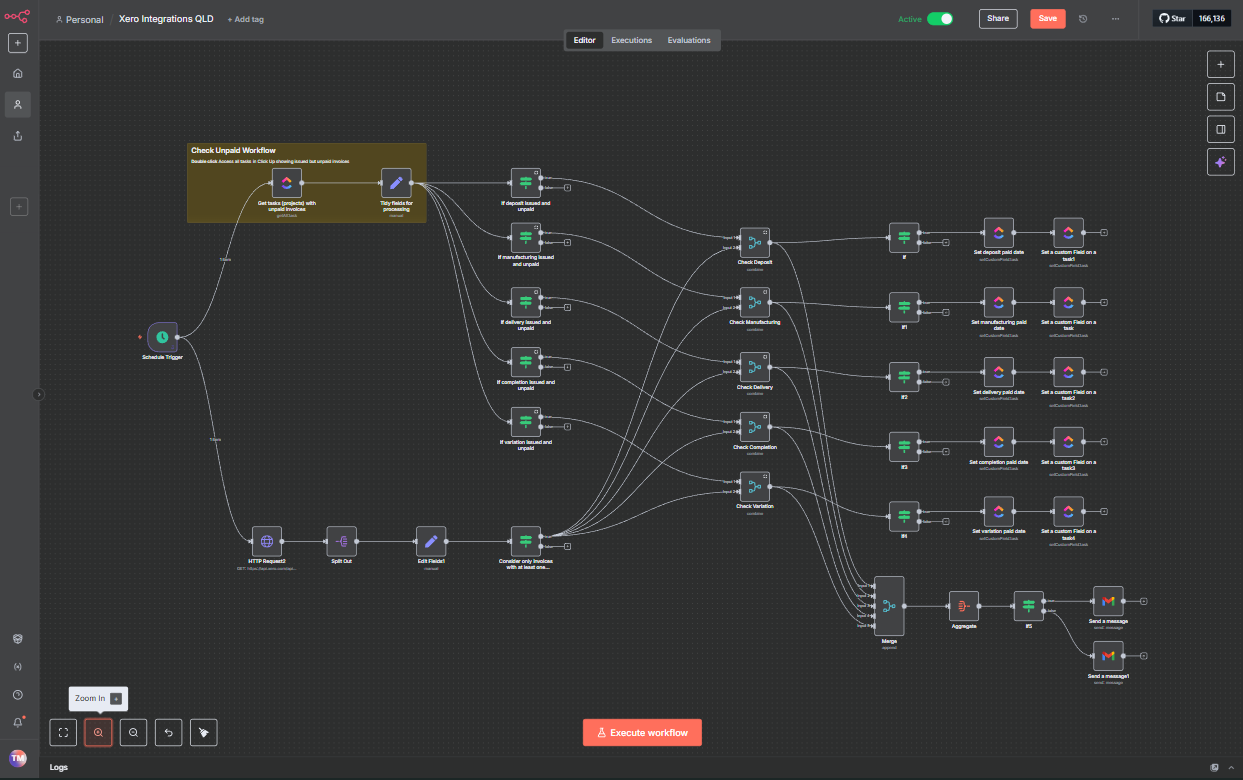This screenshot has height=780, width=1243.
Task: Expand the collapsed left sidebar arrow
Action: coord(39,394)
